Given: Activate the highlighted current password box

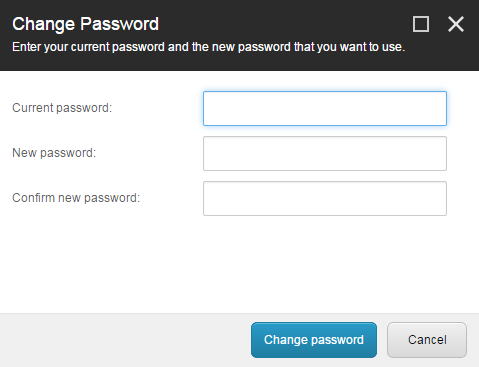Looking at the screenshot, I should (325, 108).
